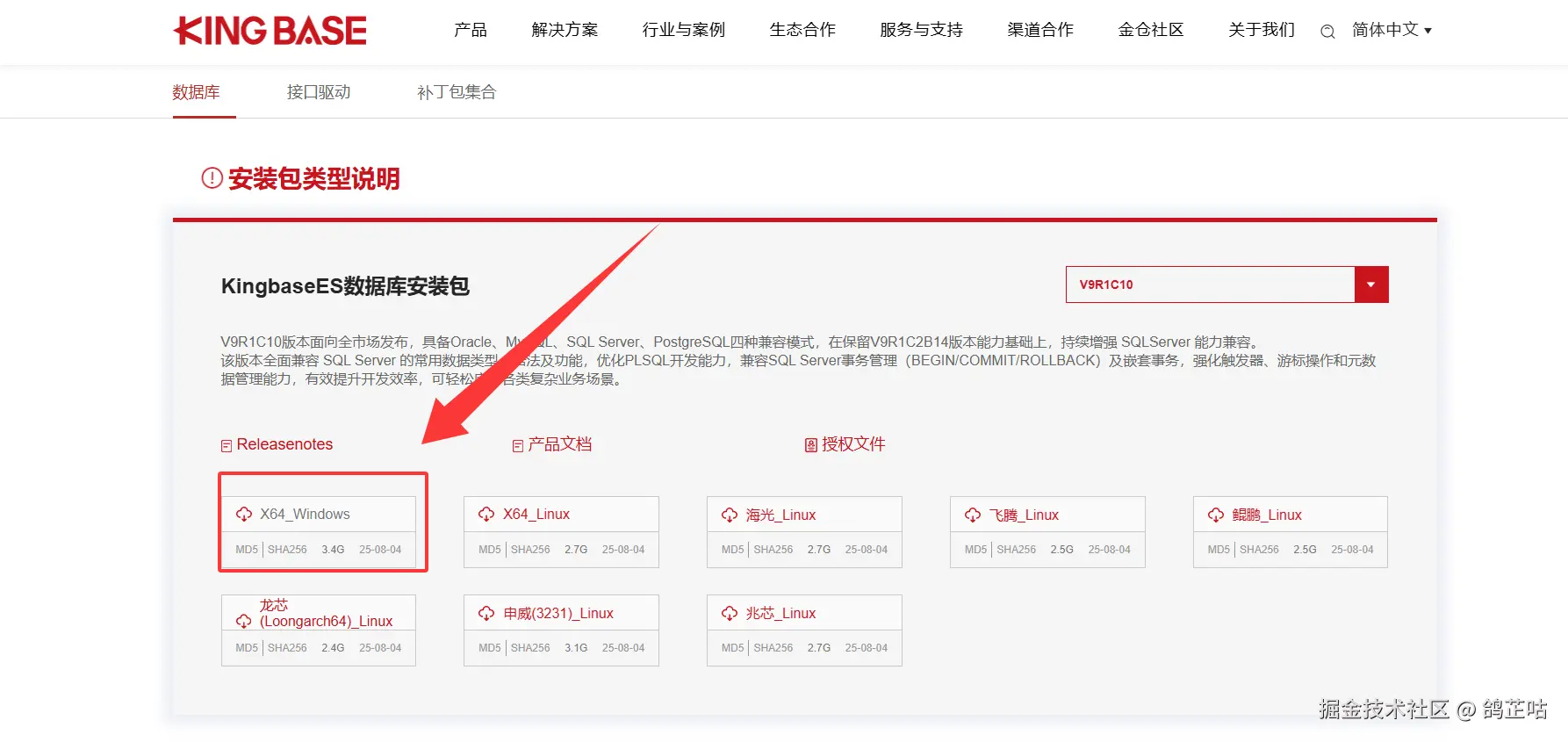Download the 龙芯 (Loongarch64)_Linux package
The height and width of the screenshot is (742, 1568).
tap(326, 613)
